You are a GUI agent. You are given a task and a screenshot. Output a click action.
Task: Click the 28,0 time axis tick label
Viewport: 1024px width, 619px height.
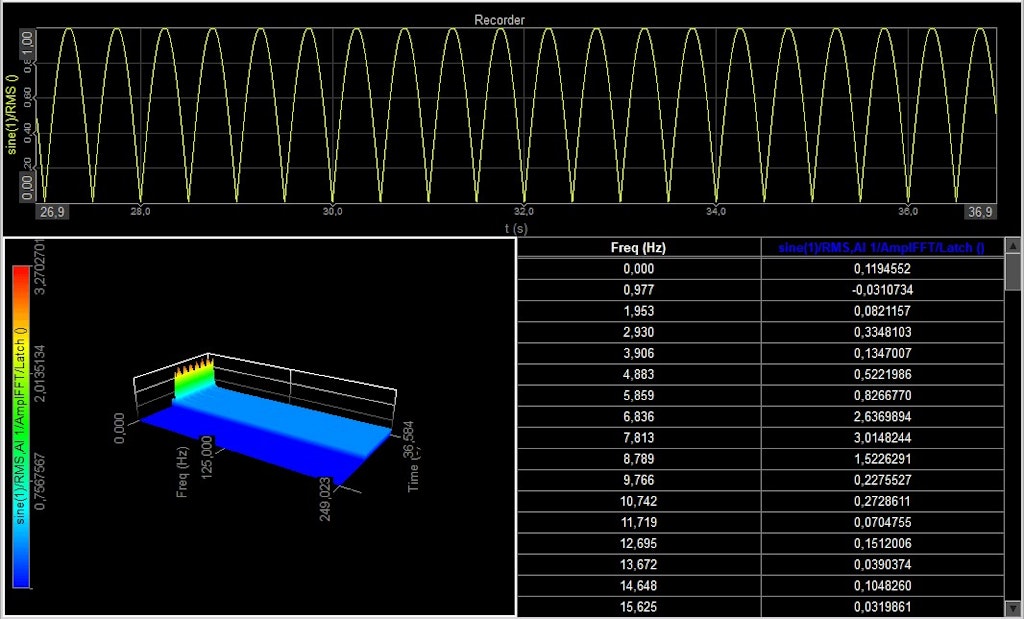tap(140, 212)
